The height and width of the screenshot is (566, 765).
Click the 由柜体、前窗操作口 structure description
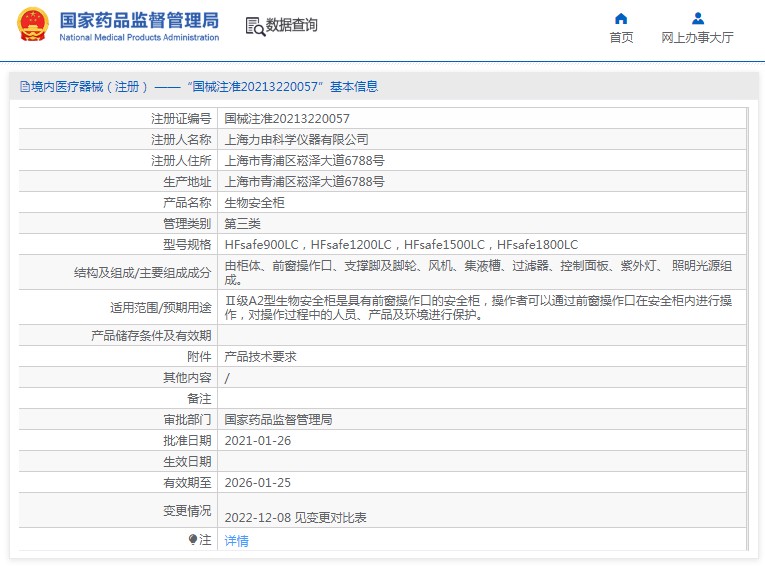pos(478,272)
